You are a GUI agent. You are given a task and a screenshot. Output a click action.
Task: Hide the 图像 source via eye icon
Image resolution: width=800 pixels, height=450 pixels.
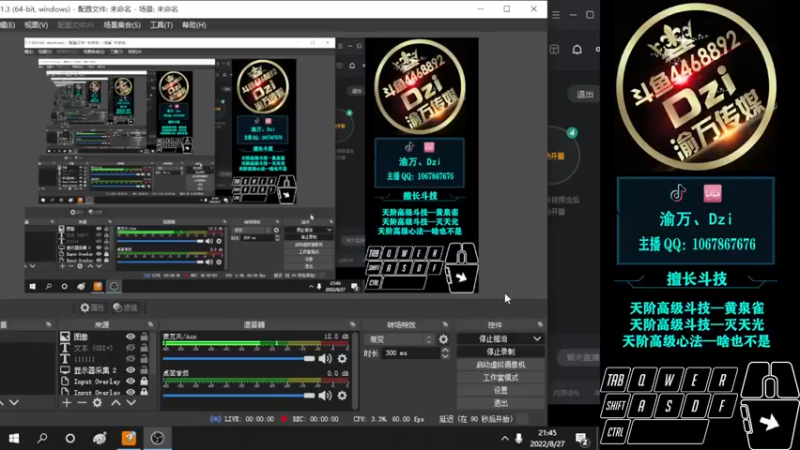[x=131, y=337]
